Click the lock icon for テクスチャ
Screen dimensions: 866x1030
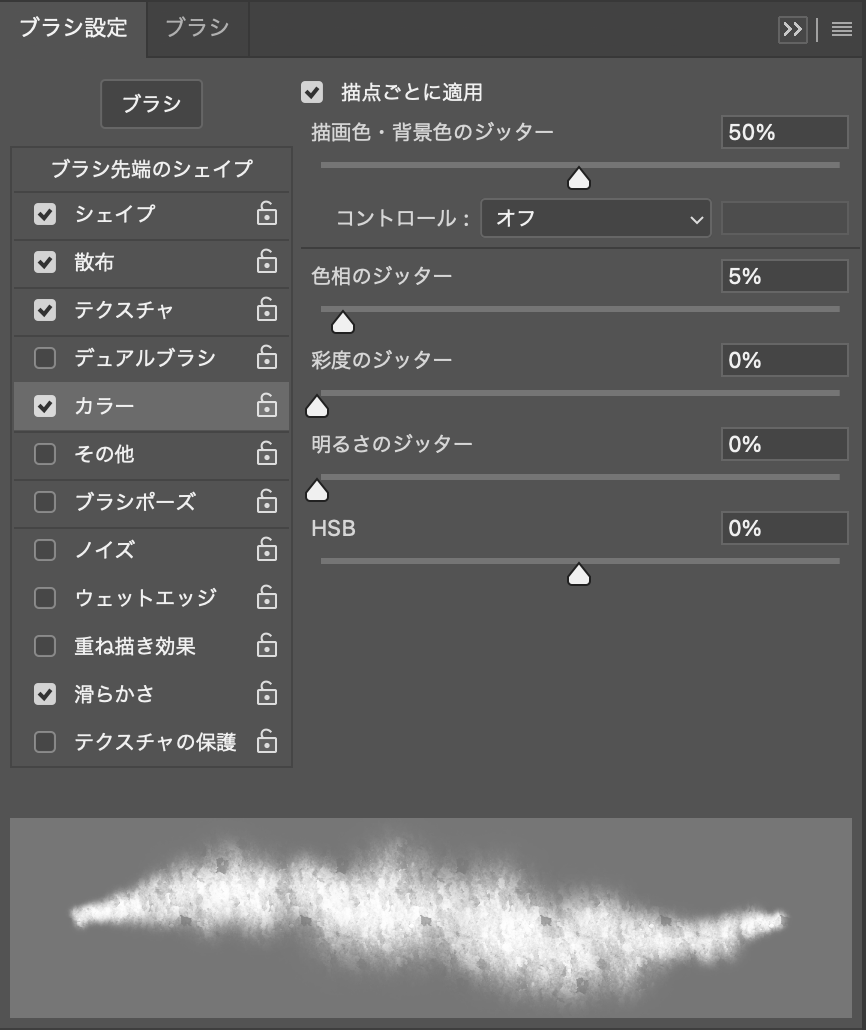click(x=266, y=310)
